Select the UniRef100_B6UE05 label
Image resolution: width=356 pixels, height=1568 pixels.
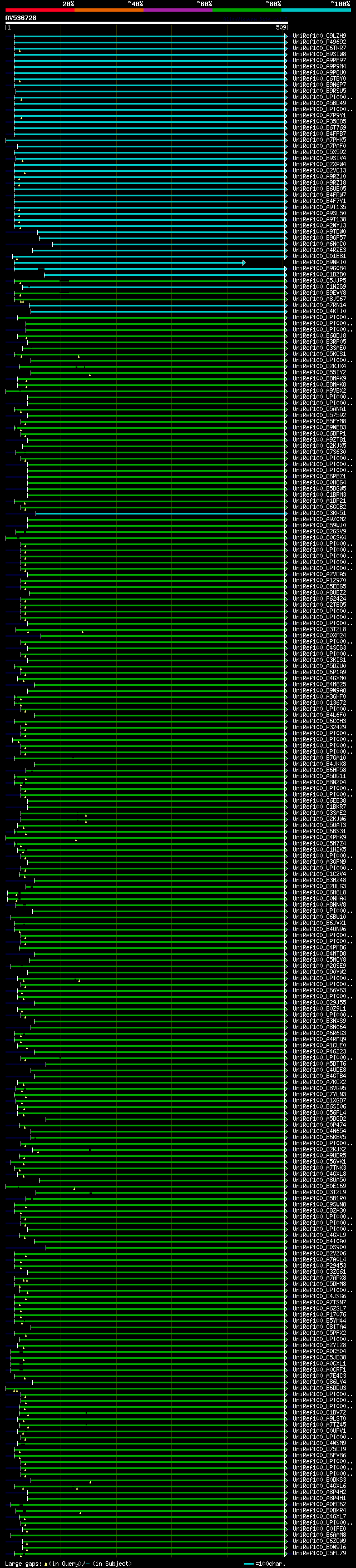319,189
